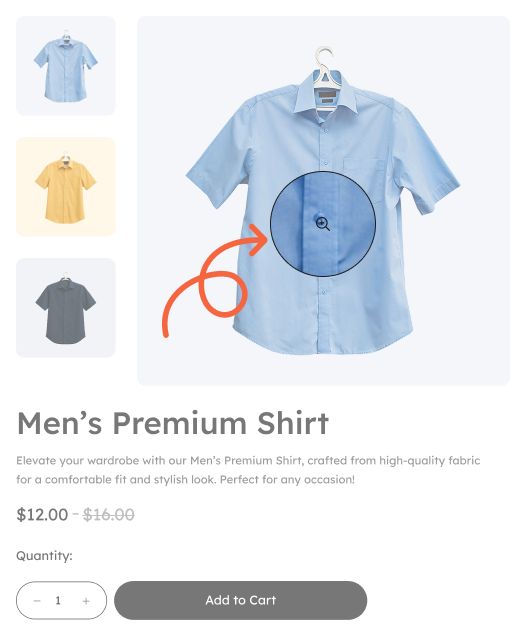
Task: Increase quantity with the plus icon
Action: point(86,601)
